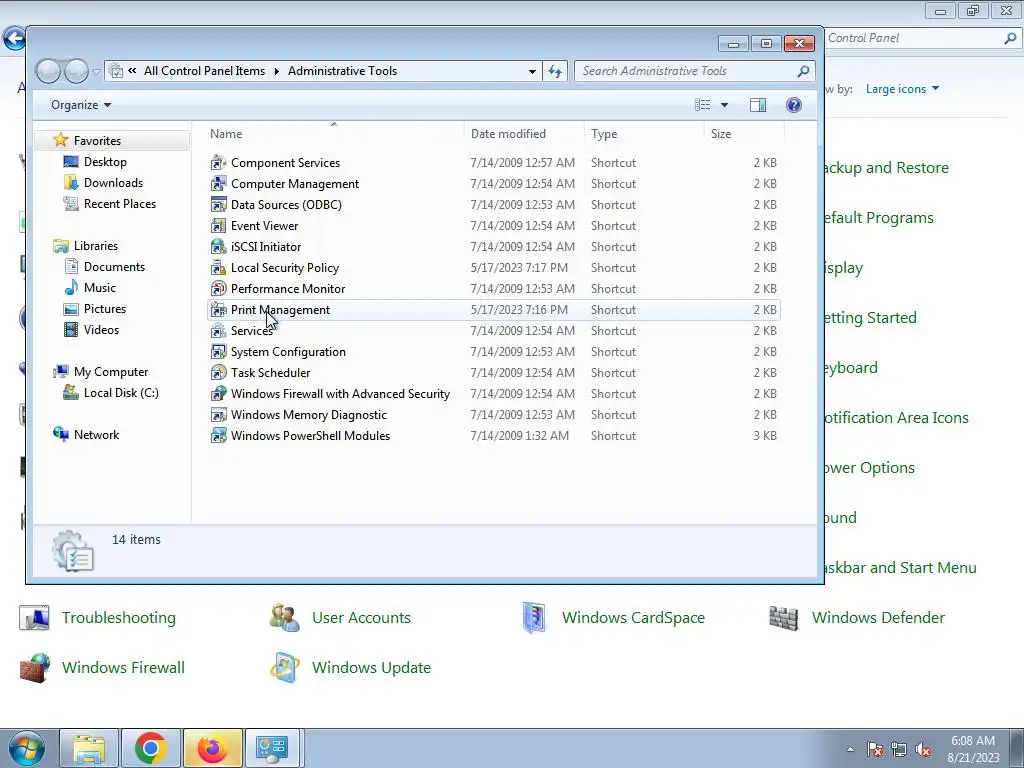Open Power Options link in Control Panel

coord(869,468)
